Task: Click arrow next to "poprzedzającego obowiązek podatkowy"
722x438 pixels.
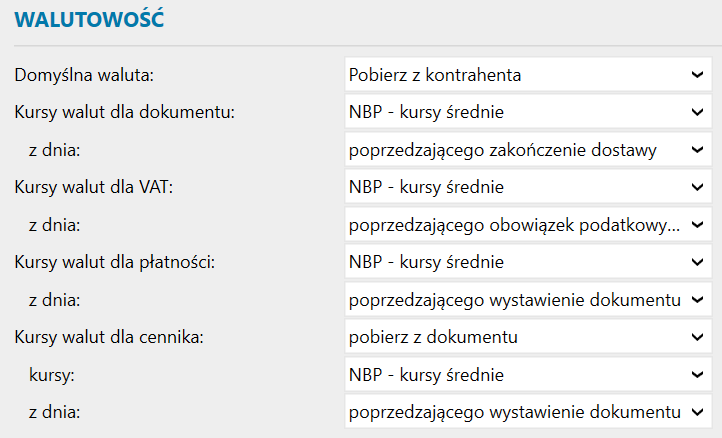Action: [x=696, y=225]
